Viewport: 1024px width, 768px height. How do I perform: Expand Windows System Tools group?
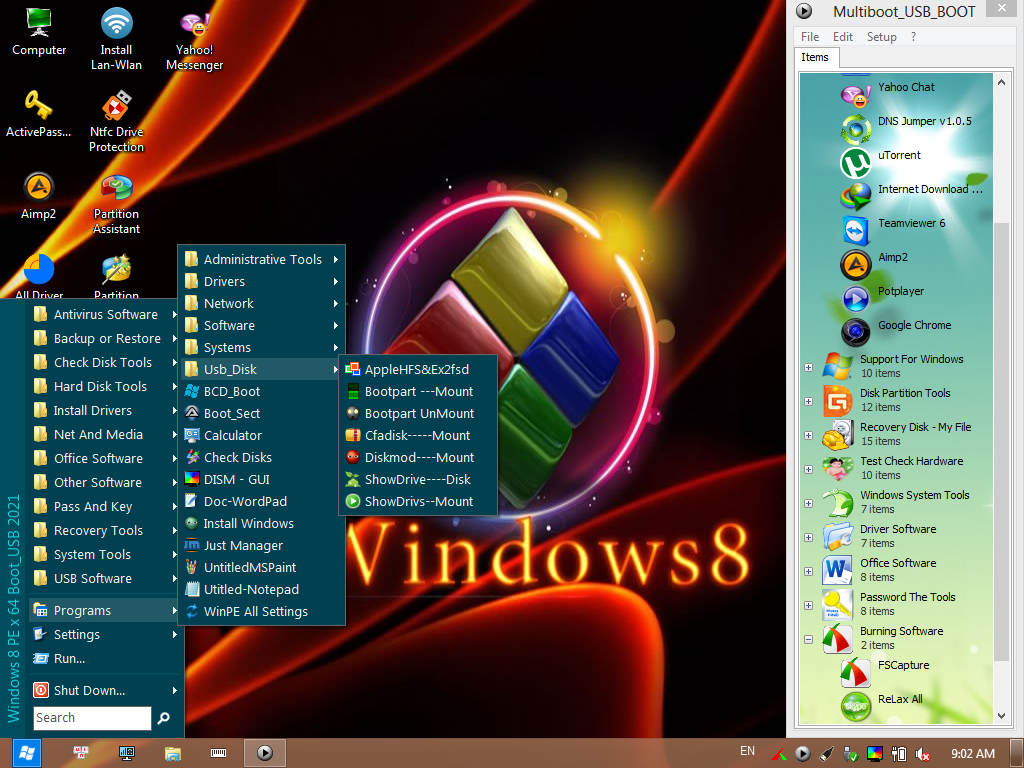coord(808,503)
